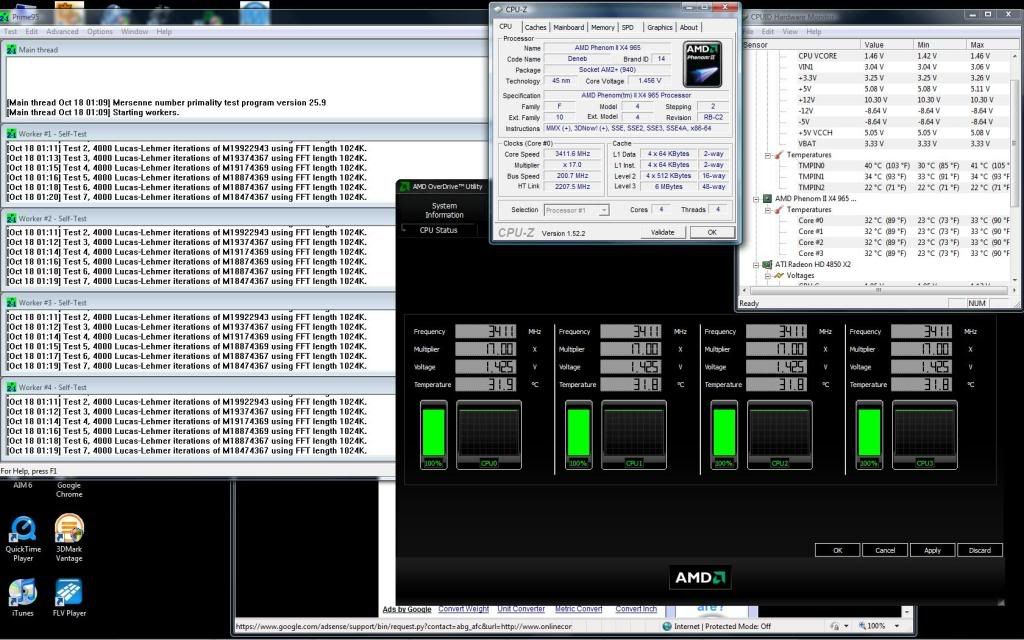Viewport: 1024px width, 640px height.
Task: Click the AMD Phenom II X4 965 chip icon
Action: (768, 199)
